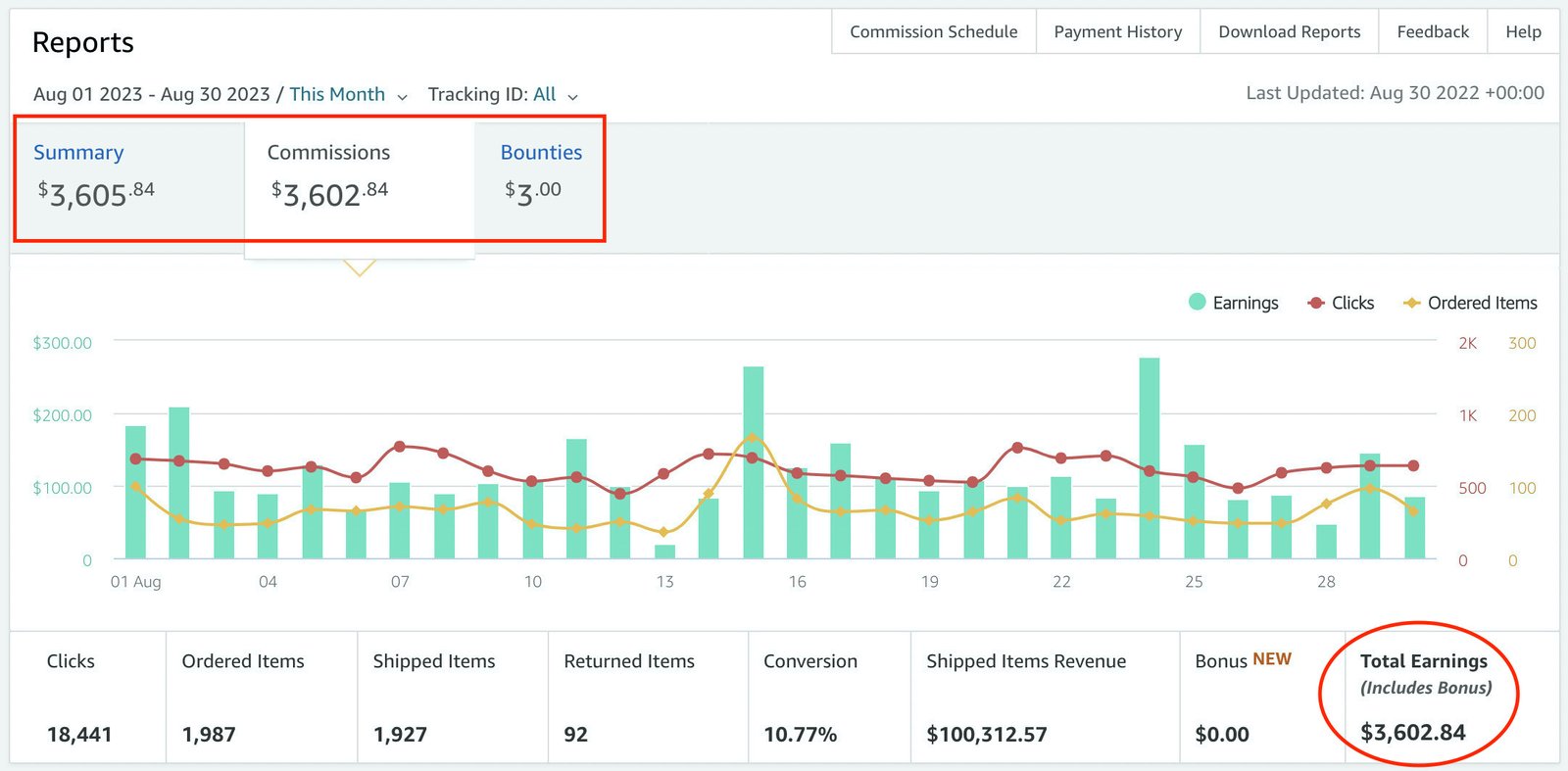Open the Commission Schedule page

934,31
